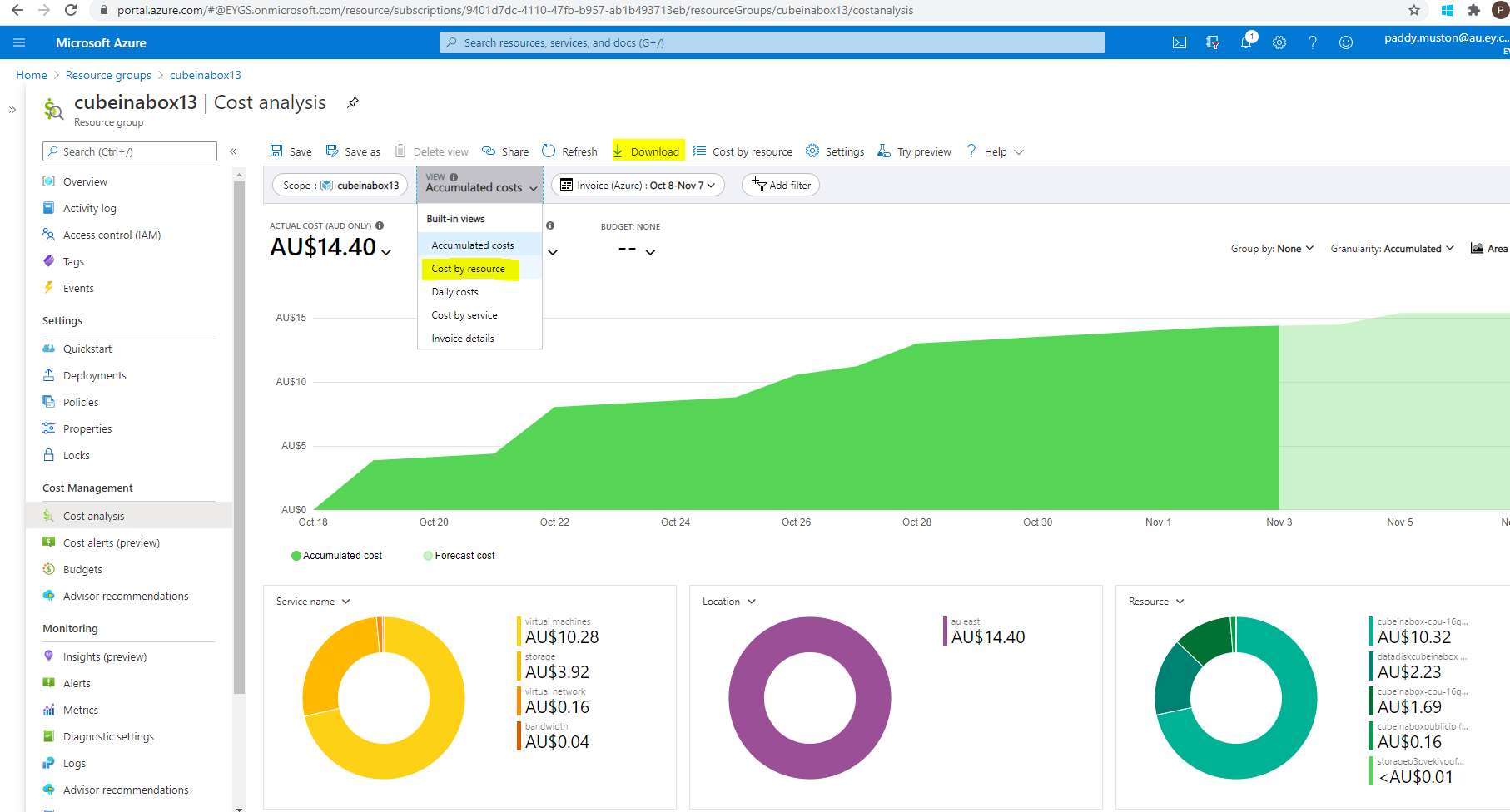Select the Accumulated costs built-in view
Image resolution: width=1510 pixels, height=812 pixels.
[479, 245]
